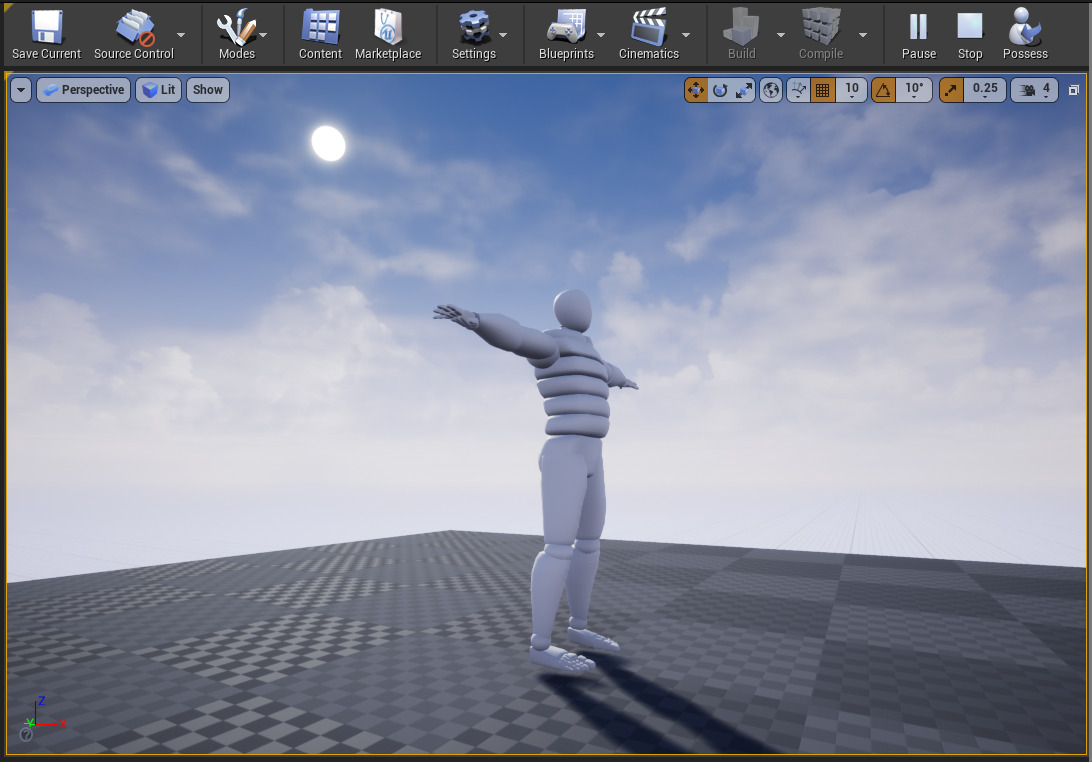The image size is (1092, 762).
Task: Toggle world/local transform space globe
Action: (x=771, y=90)
